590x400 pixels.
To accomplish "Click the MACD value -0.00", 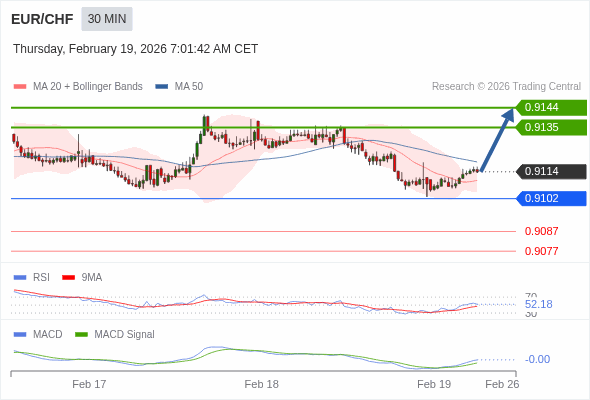I will coord(537,359).
